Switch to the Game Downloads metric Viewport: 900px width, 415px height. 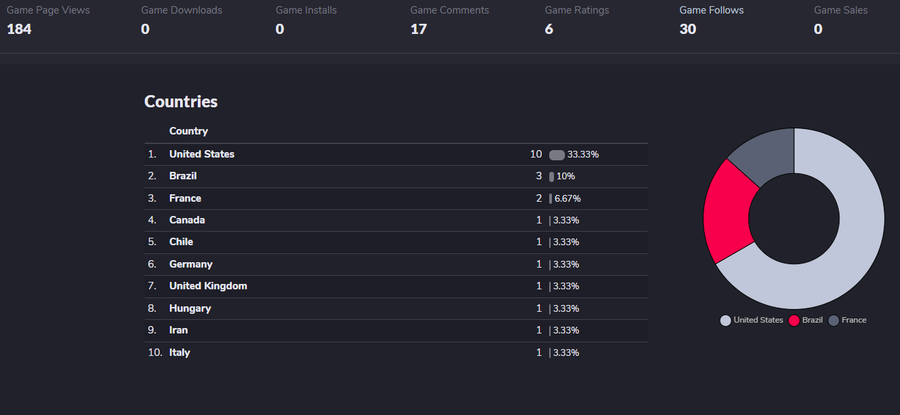pyautogui.click(x=181, y=19)
